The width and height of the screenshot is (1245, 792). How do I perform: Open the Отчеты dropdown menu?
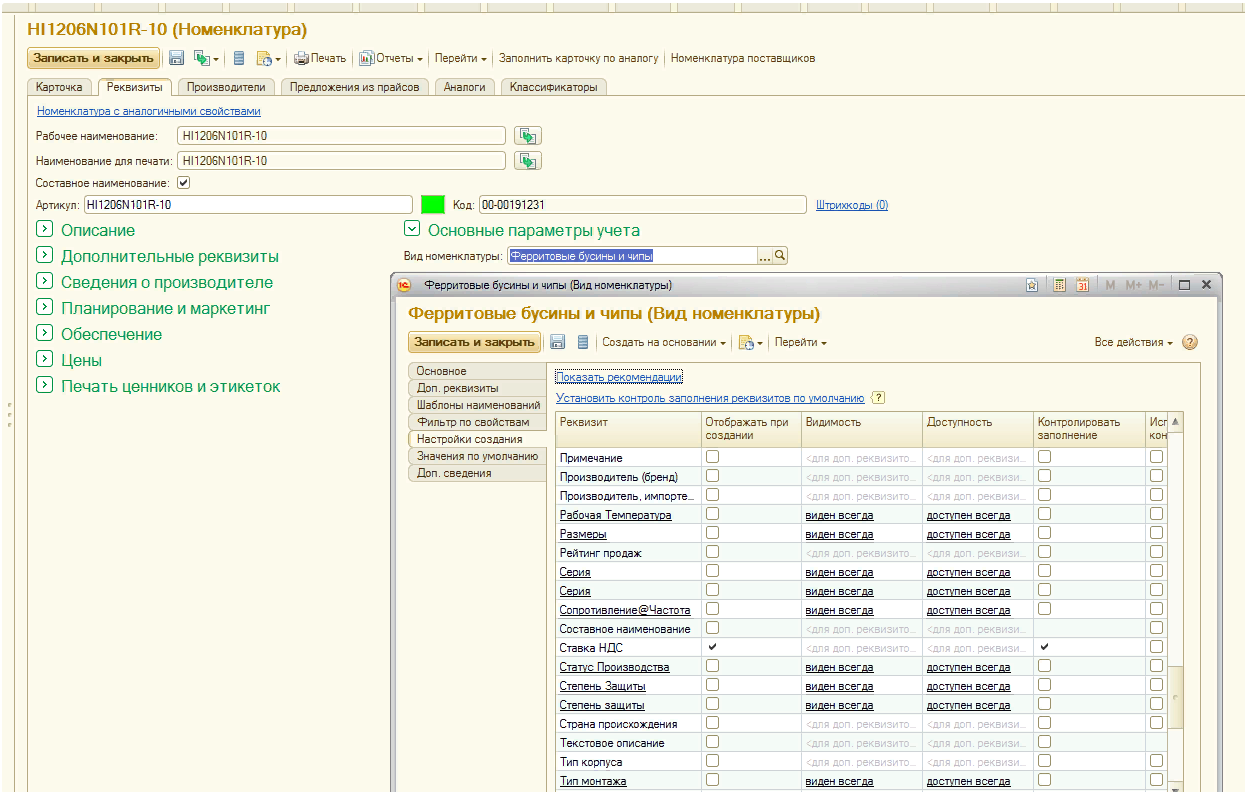(x=392, y=58)
